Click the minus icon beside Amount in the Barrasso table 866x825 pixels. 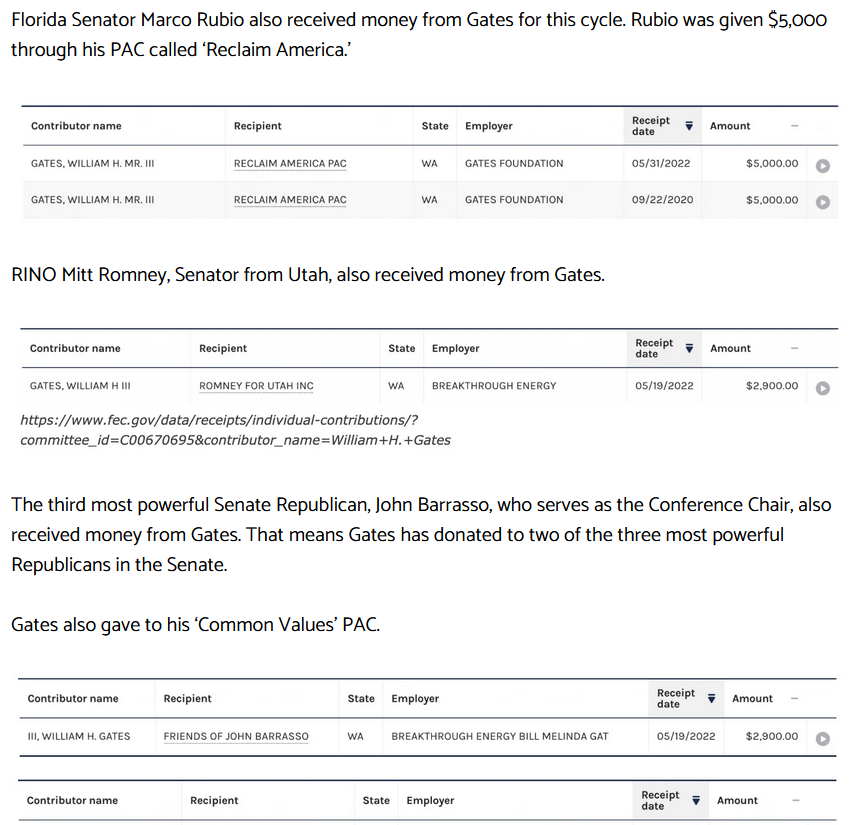[794, 699]
